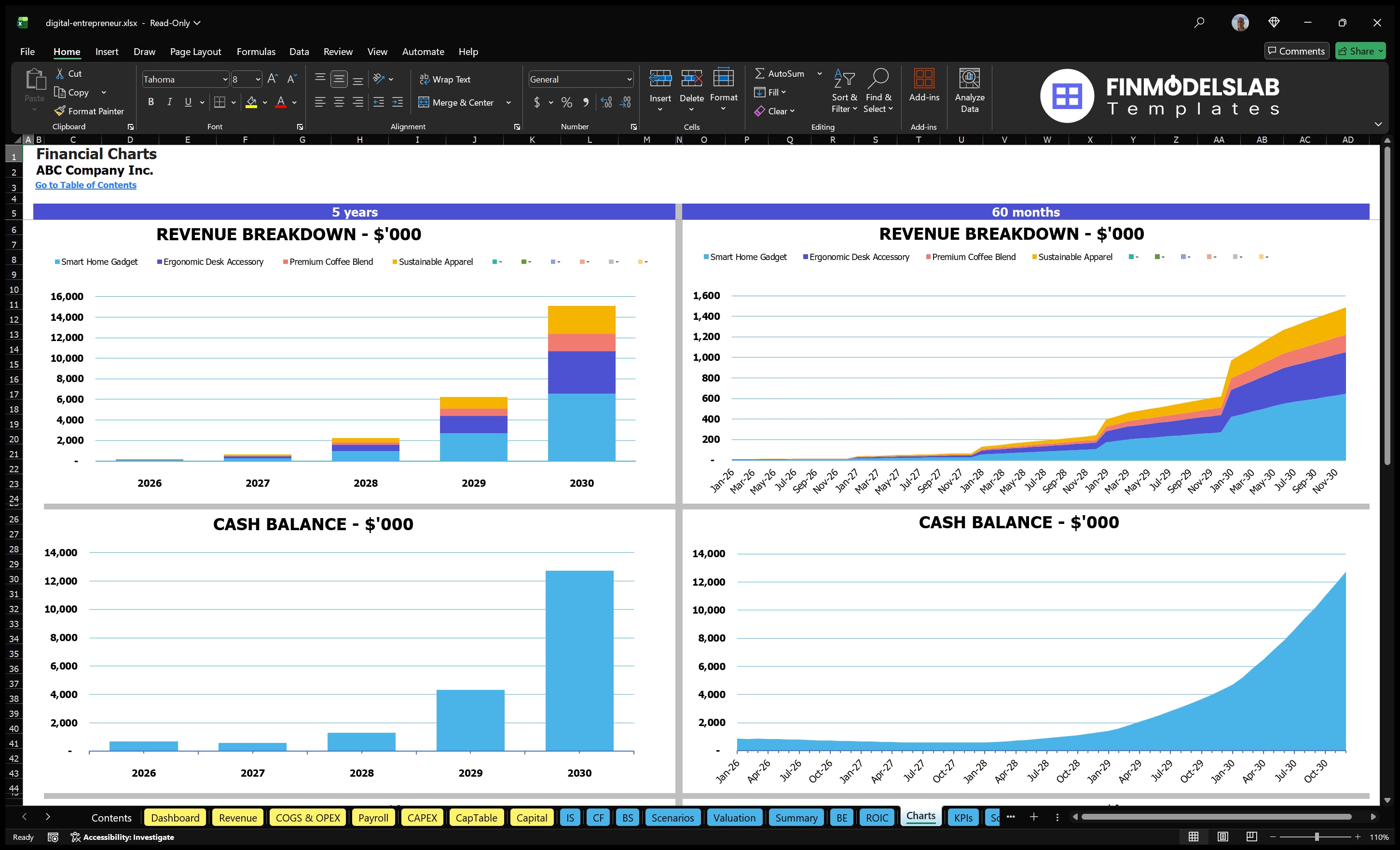Toggle bold formatting
Screen dimensions: 1400x850
151,102
